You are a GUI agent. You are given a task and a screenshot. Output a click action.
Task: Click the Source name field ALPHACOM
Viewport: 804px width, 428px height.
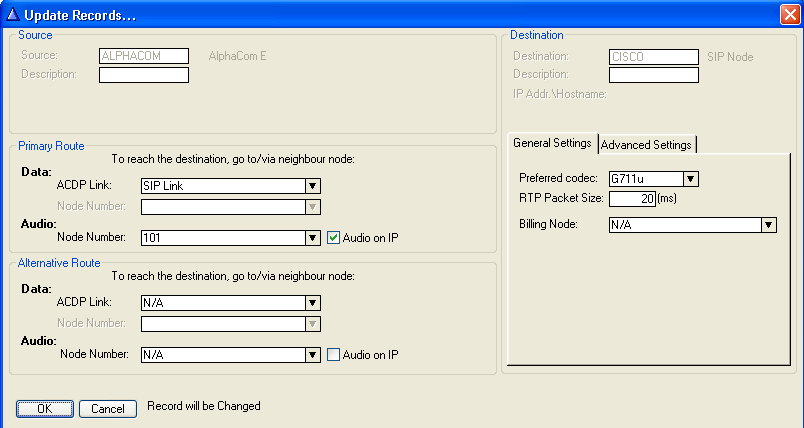coord(144,56)
